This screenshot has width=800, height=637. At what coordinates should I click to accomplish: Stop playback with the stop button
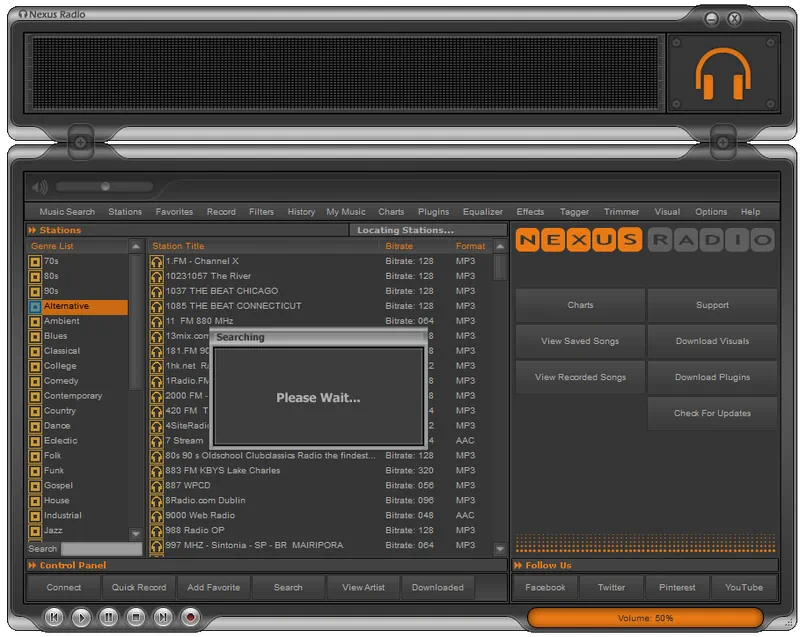click(136, 617)
